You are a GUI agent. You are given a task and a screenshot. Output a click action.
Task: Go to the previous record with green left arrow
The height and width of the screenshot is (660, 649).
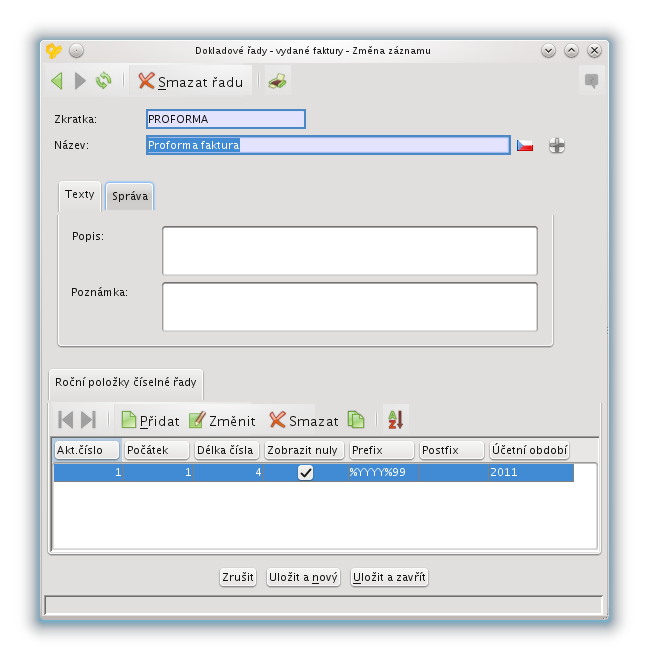point(57,80)
